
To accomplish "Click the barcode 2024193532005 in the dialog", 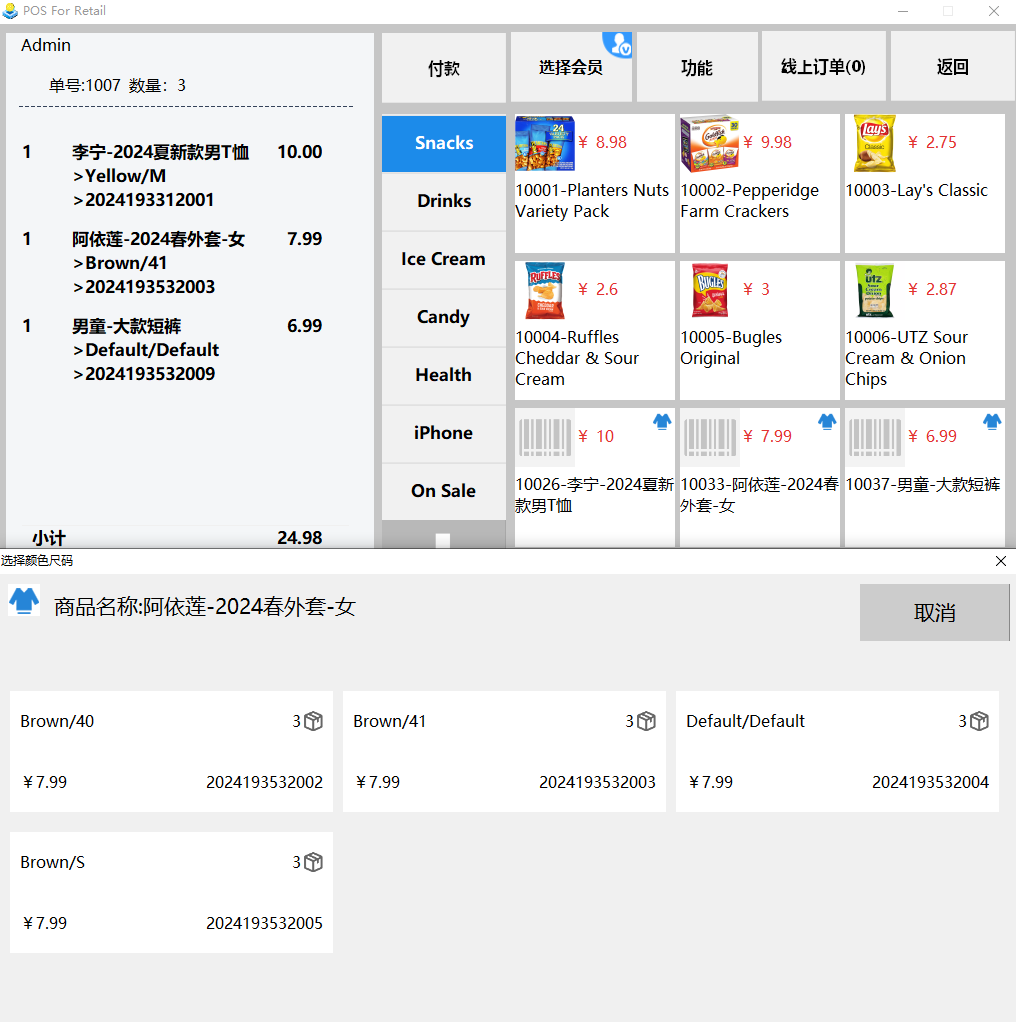I will 265,923.
